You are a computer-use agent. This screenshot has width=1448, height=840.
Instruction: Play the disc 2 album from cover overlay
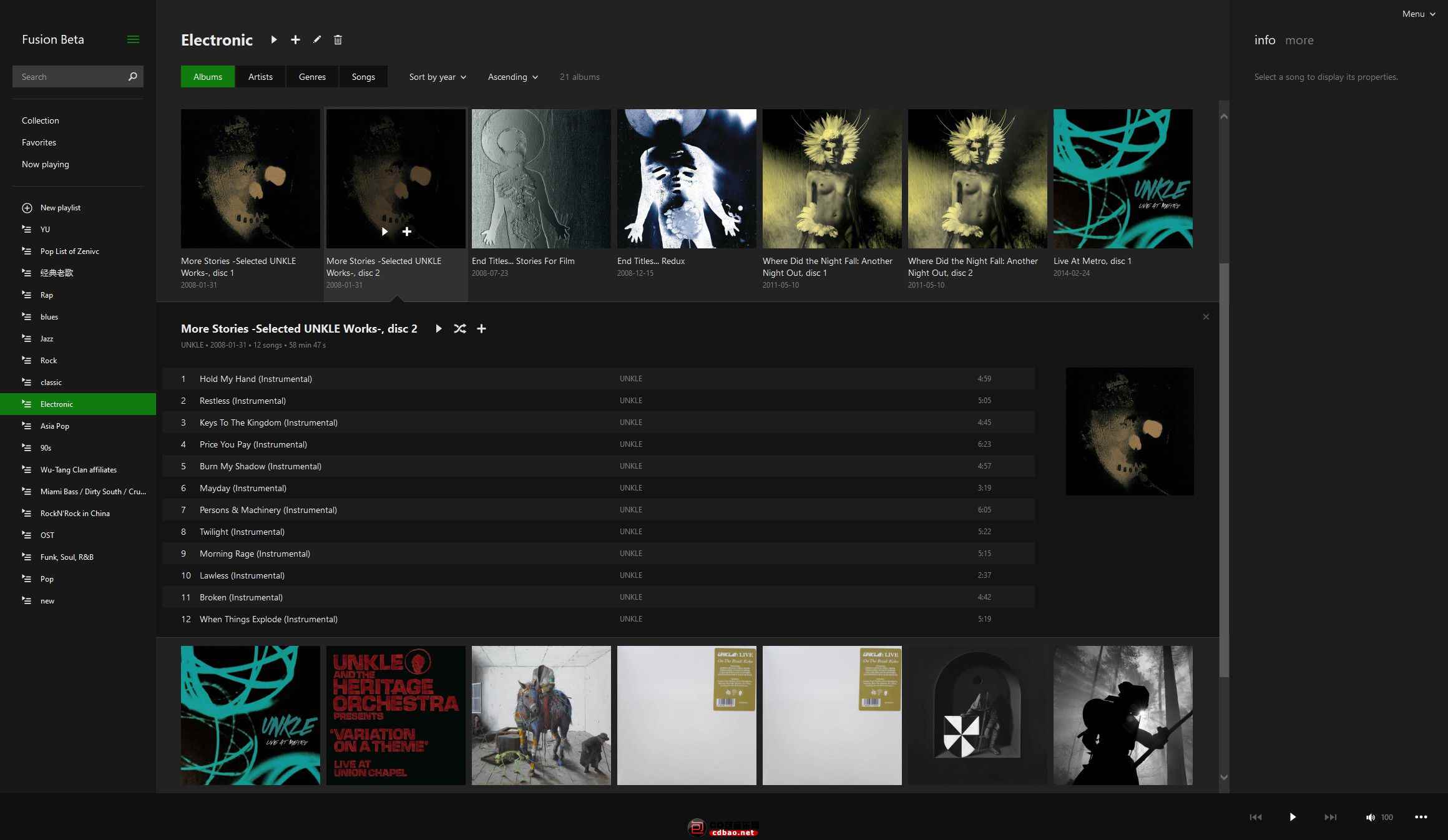click(x=385, y=232)
